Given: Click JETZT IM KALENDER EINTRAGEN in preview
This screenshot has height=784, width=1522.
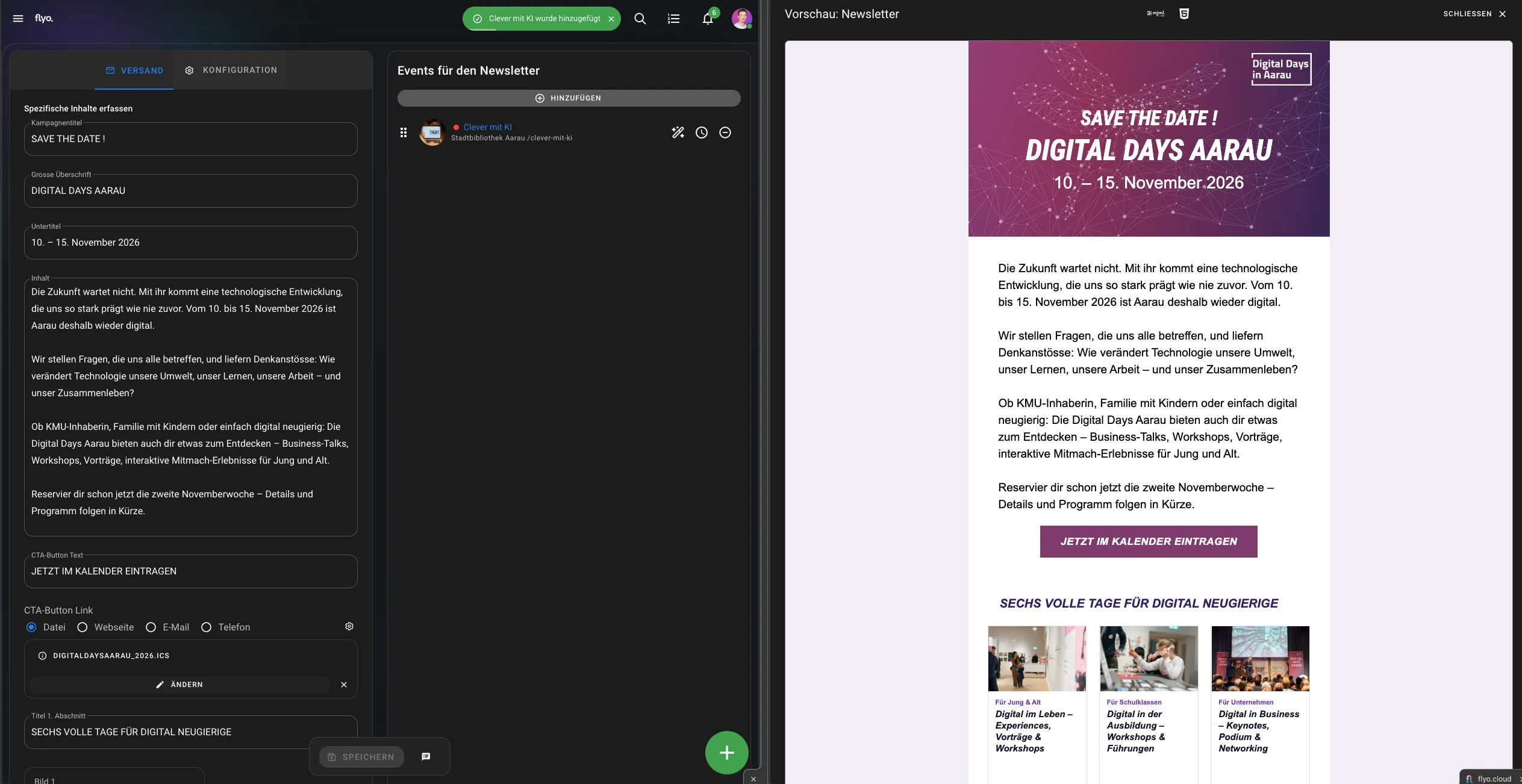Looking at the screenshot, I should coord(1149,541).
